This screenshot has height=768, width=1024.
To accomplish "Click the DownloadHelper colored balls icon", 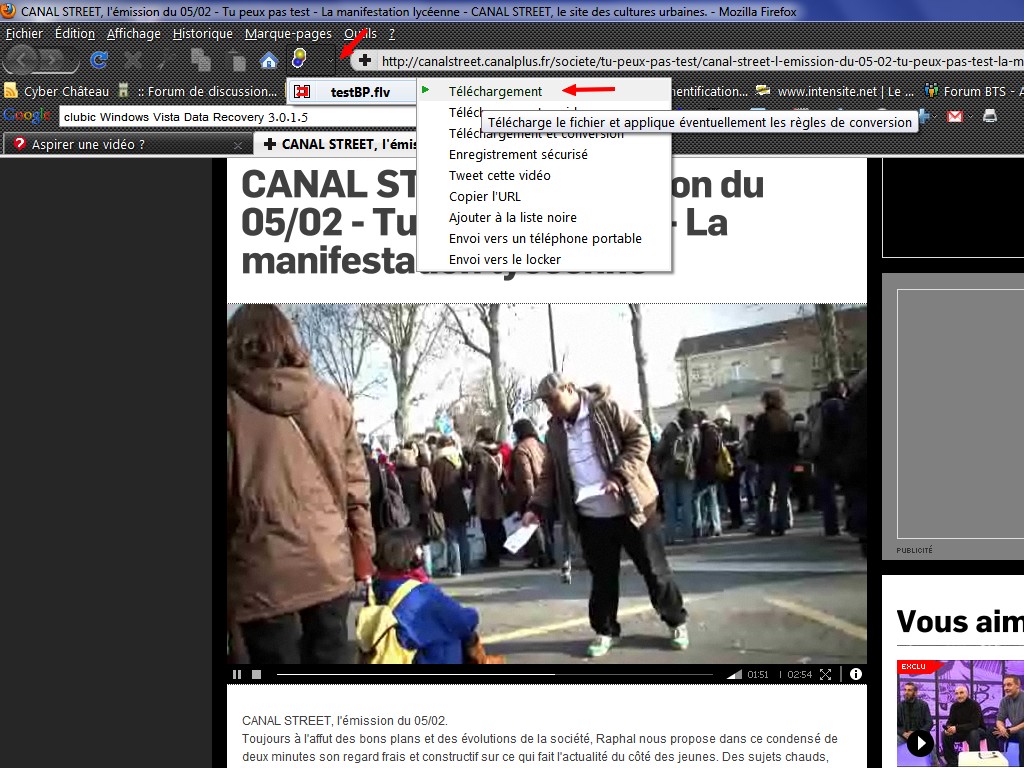I will 298,59.
